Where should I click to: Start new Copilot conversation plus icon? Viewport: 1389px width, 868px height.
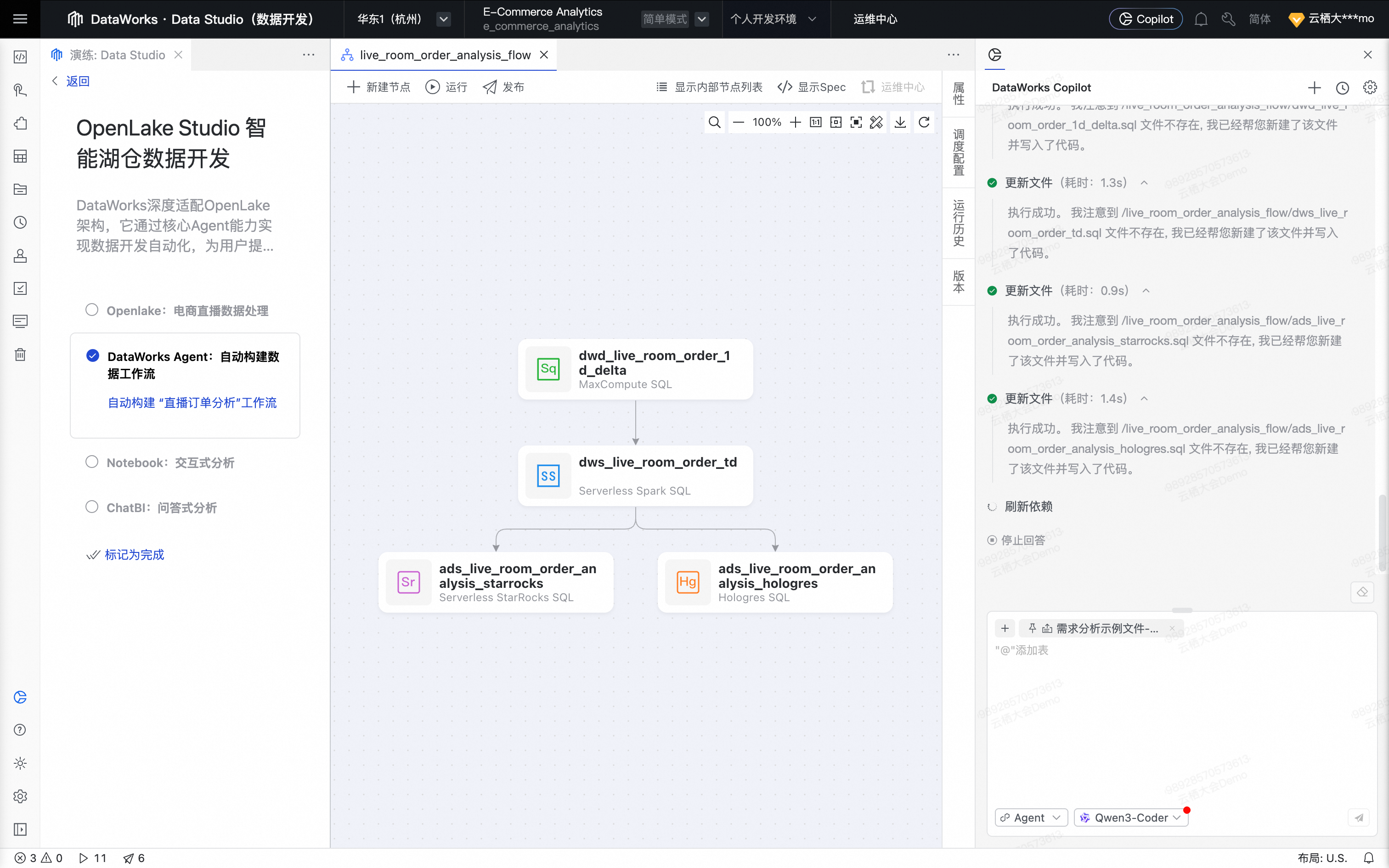pos(1315,88)
